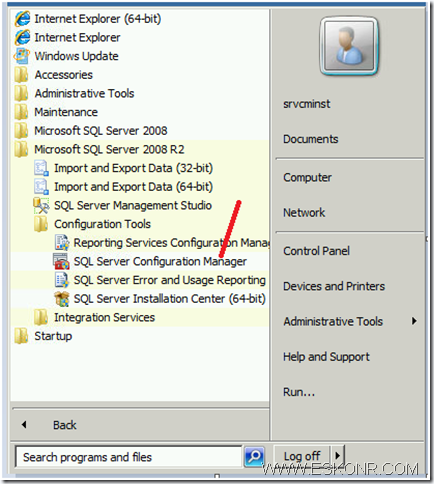Viewport: 434px width, 484px height.
Task: Click the Internet Explorer (64-bit) icon
Action: tap(22, 19)
